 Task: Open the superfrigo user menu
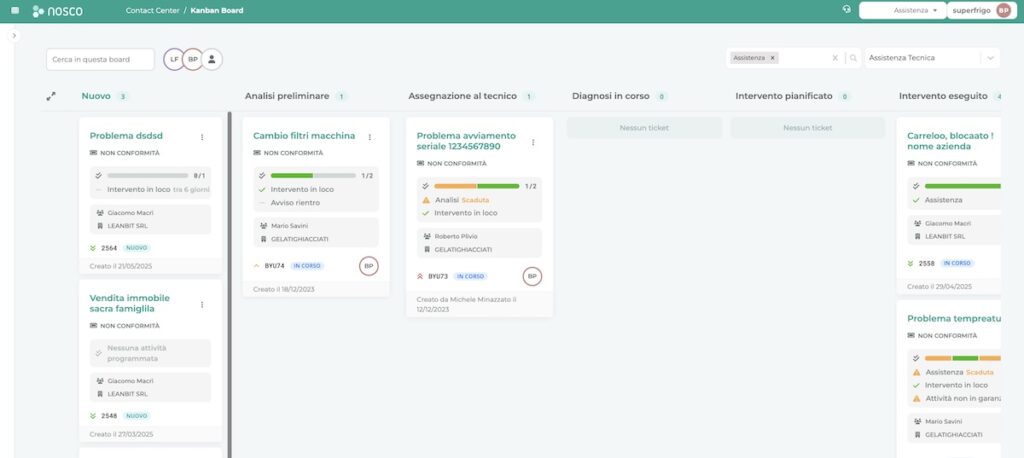[982, 11]
